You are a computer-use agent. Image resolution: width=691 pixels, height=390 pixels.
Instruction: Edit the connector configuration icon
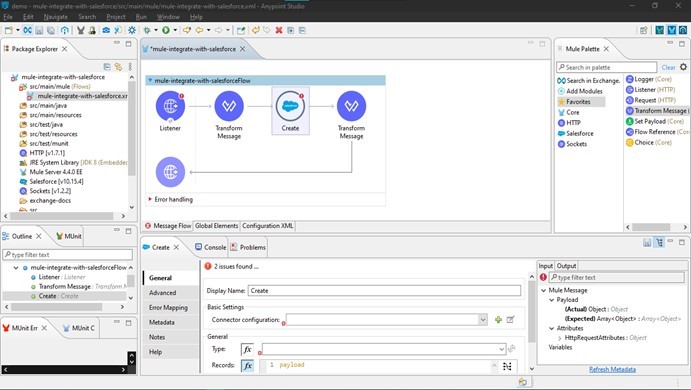click(x=510, y=319)
